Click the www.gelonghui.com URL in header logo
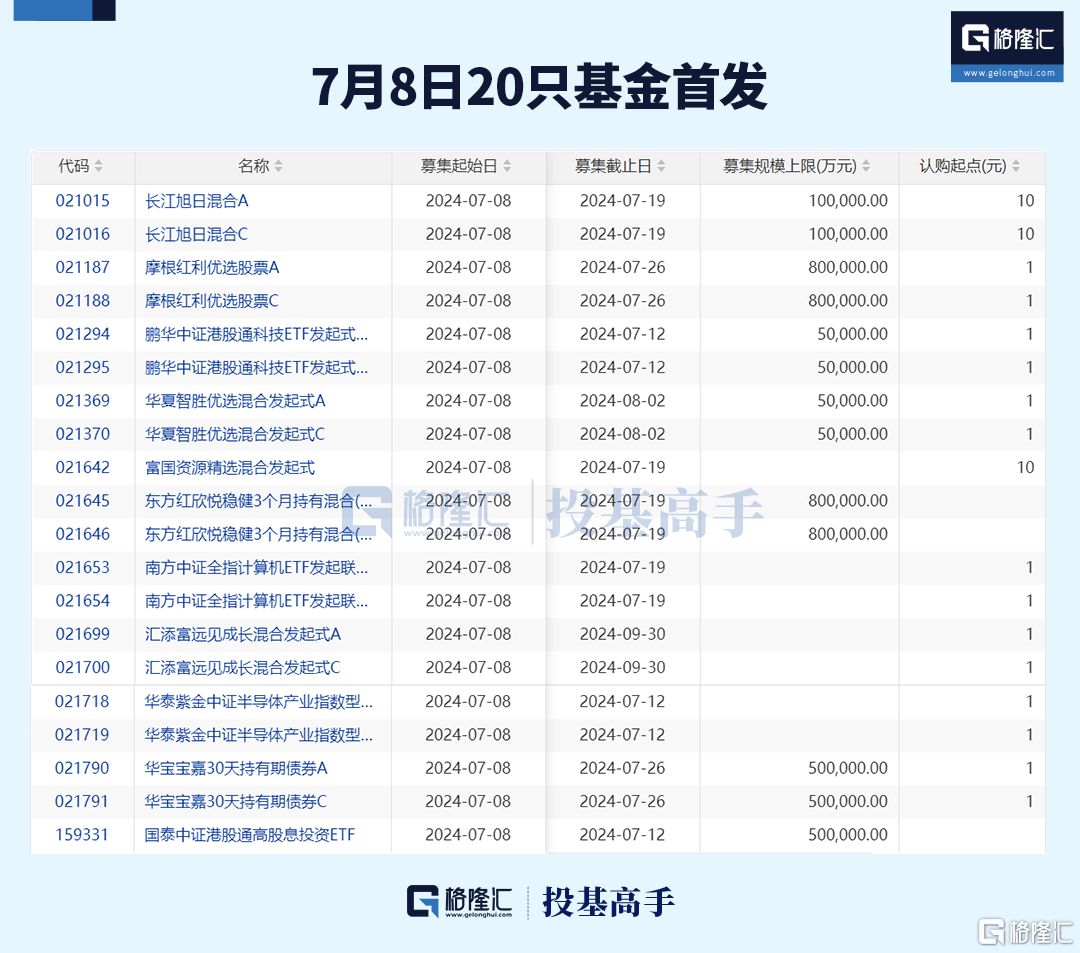This screenshot has height=953, width=1080. [1009, 73]
